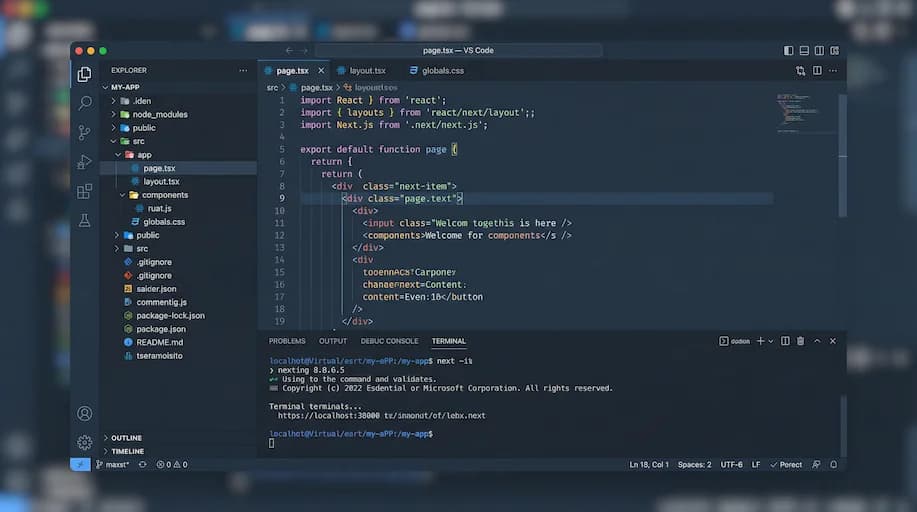The image size is (917, 512).
Task: Collapse the components folder
Action: pyautogui.click(x=123, y=195)
